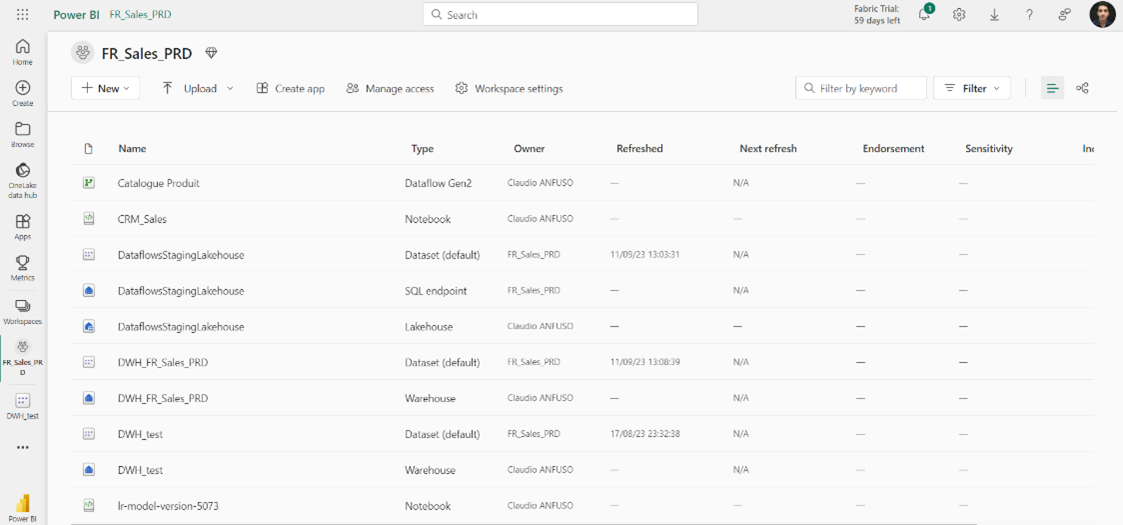This screenshot has height=525, width=1123.
Task: Click the workspace avatar icon next to title
Action: (83, 52)
